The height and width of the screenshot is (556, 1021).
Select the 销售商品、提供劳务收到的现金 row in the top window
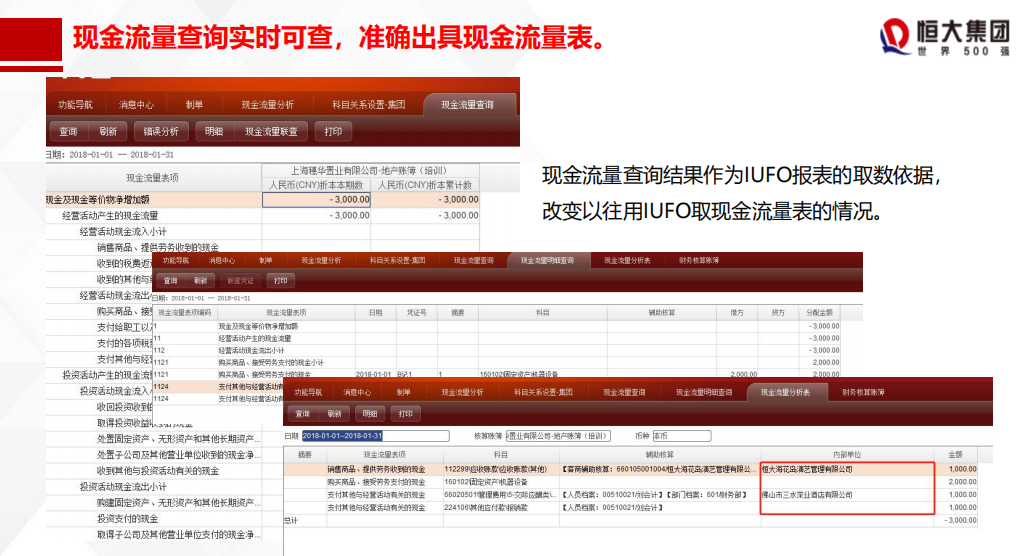[x=158, y=247]
